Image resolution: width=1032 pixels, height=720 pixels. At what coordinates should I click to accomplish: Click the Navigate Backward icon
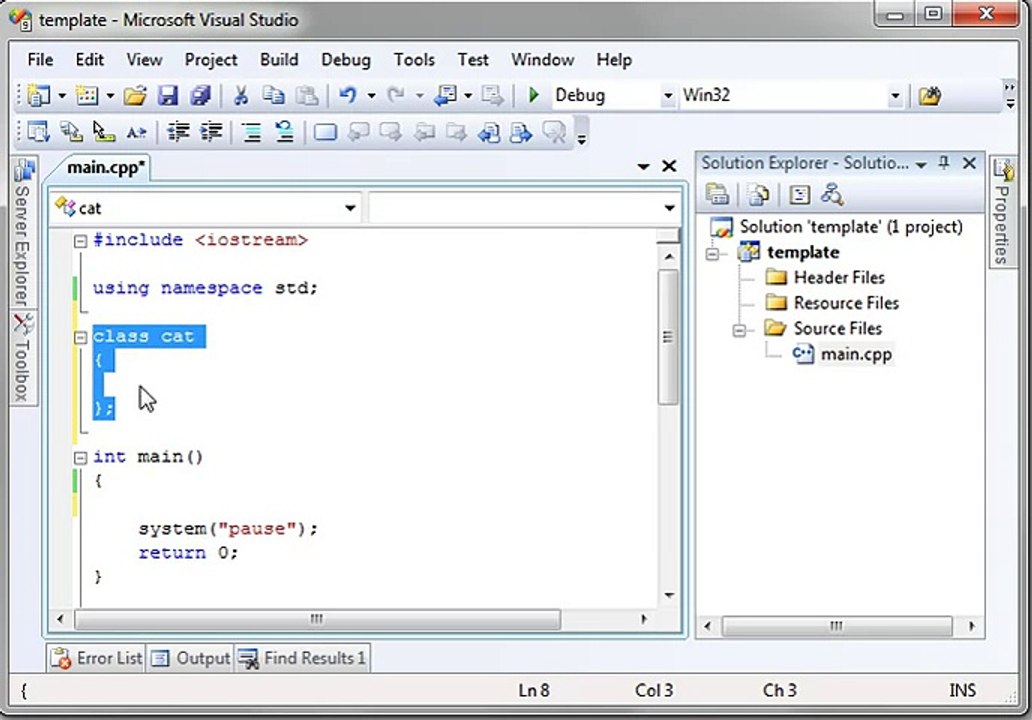pyautogui.click(x=446, y=96)
